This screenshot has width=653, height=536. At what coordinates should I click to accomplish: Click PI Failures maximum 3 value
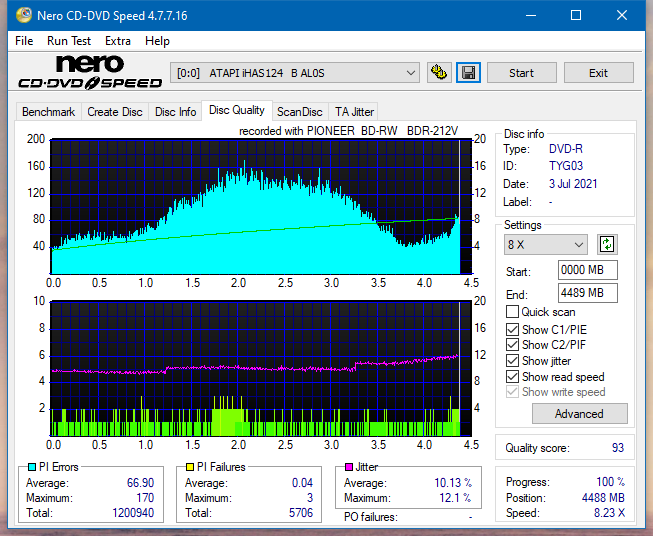point(310,498)
